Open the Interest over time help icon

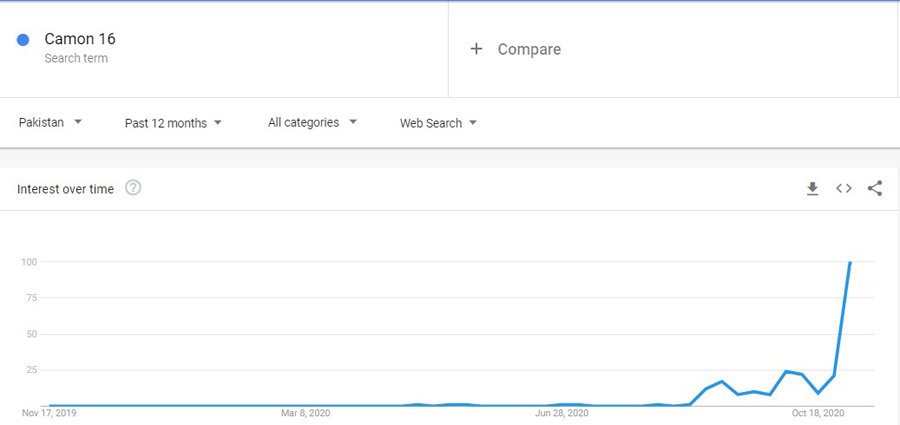click(133, 188)
